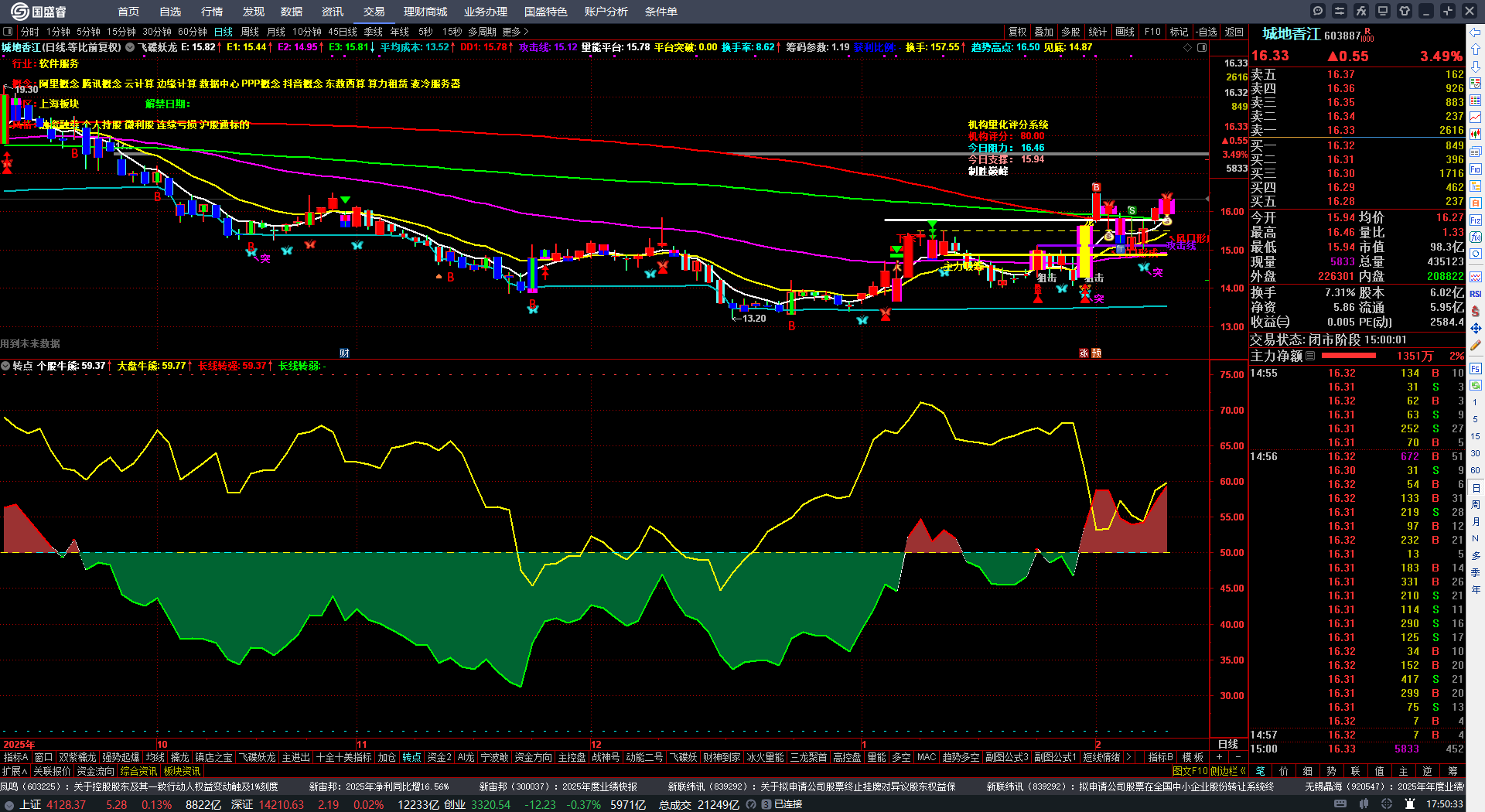Click the Guosheng Securities logo

pyautogui.click(x=39, y=12)
